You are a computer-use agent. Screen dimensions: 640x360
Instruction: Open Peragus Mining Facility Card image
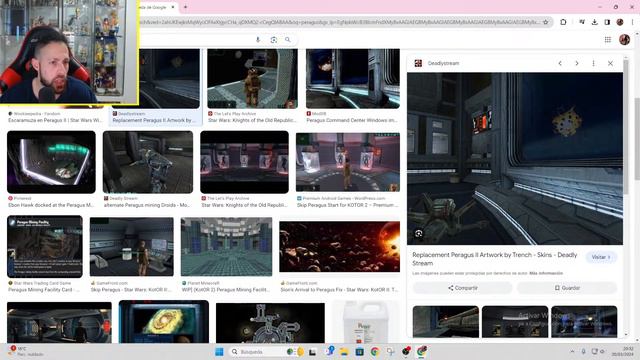pos(45,247)
